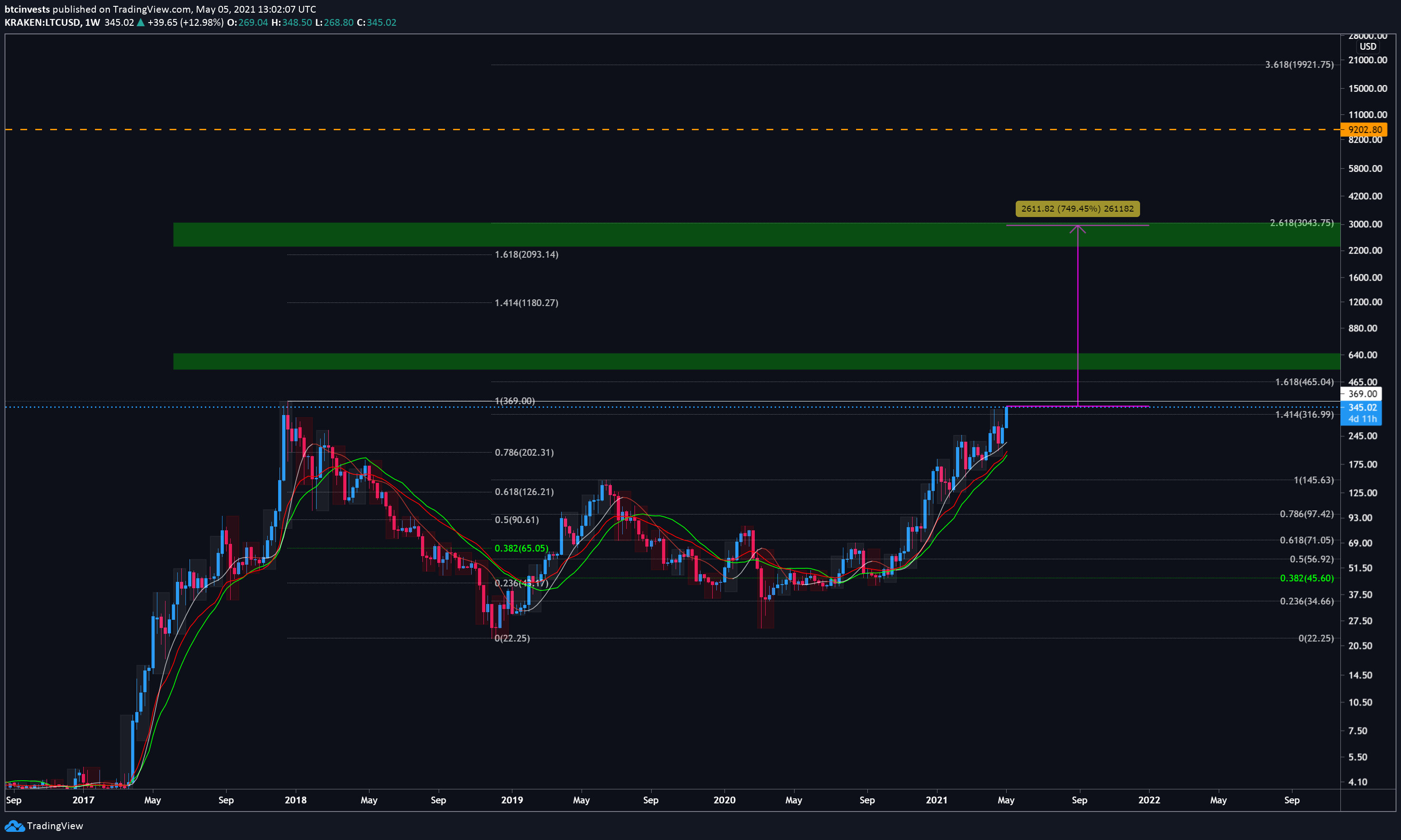Click the 4.10 price axis label

[1358, 783]
